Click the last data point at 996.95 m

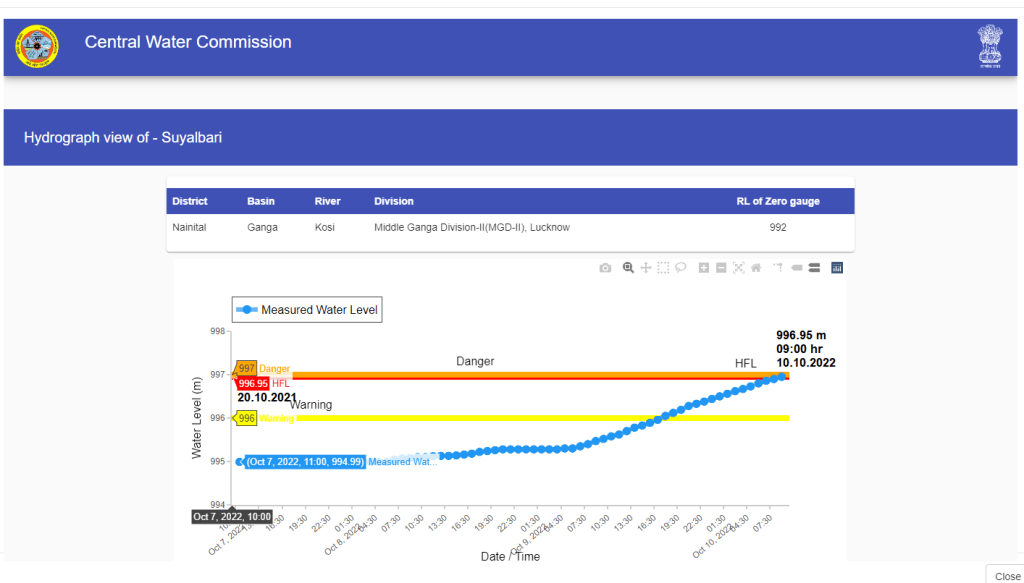pos(782,377)
